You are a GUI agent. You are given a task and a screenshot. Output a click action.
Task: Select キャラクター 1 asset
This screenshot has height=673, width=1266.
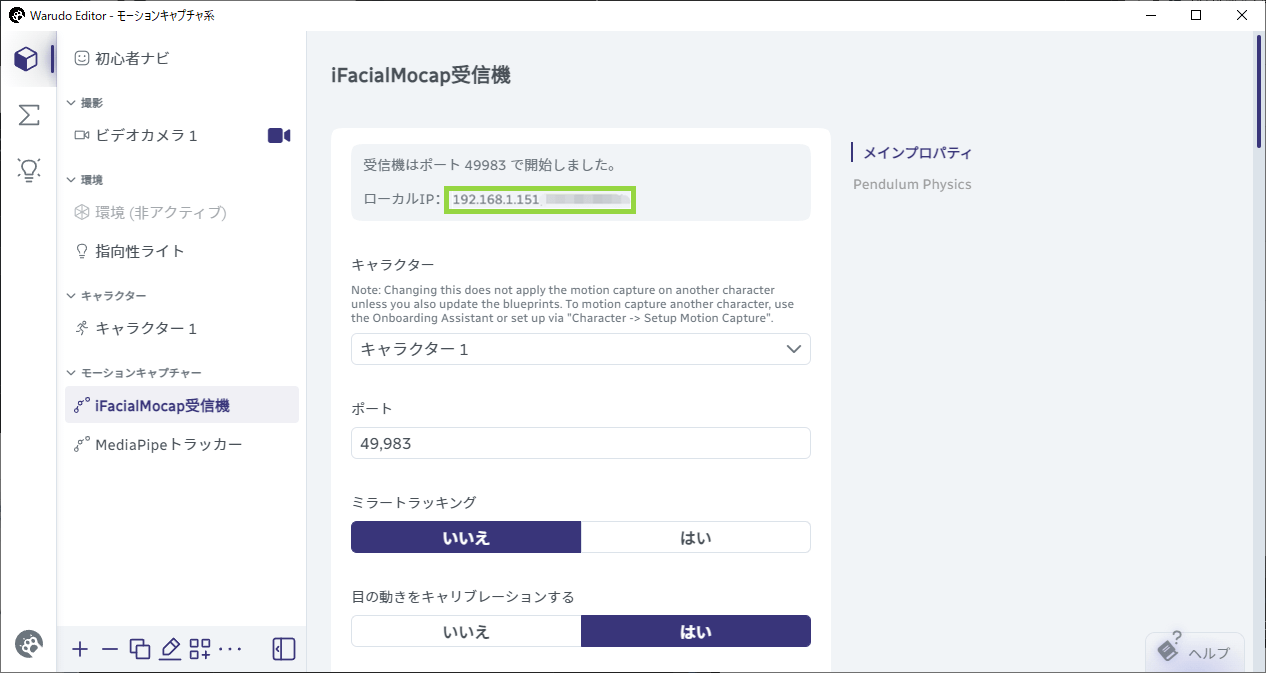182,328
